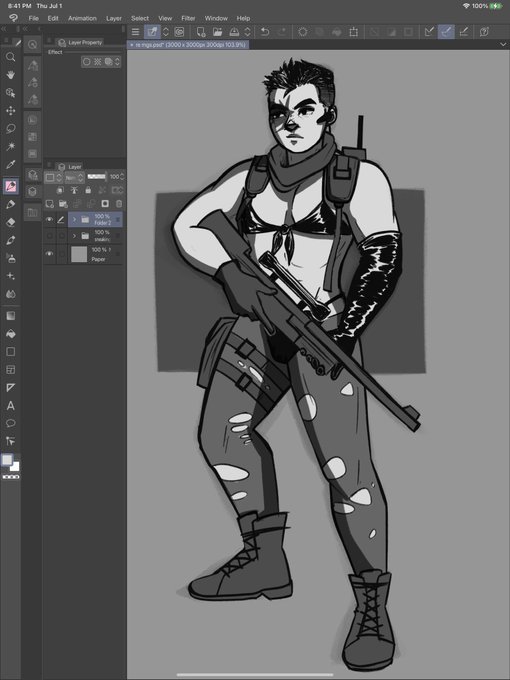Open the File menu

pos(33,18)
